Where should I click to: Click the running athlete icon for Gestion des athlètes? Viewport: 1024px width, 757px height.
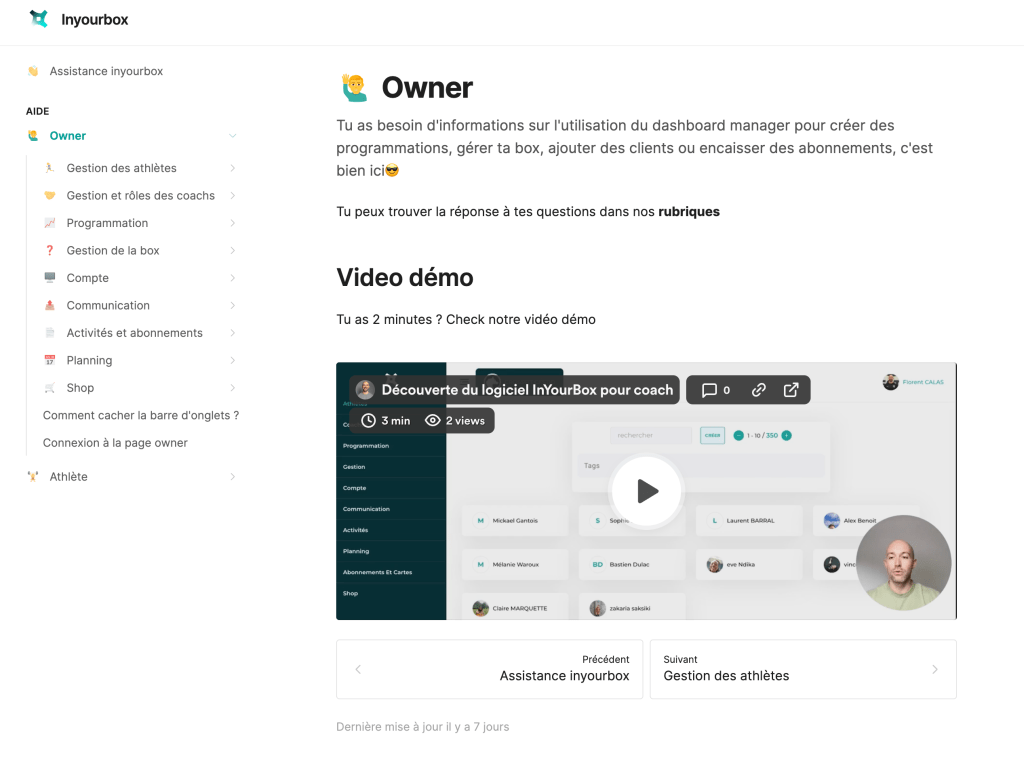click(50, 168)
